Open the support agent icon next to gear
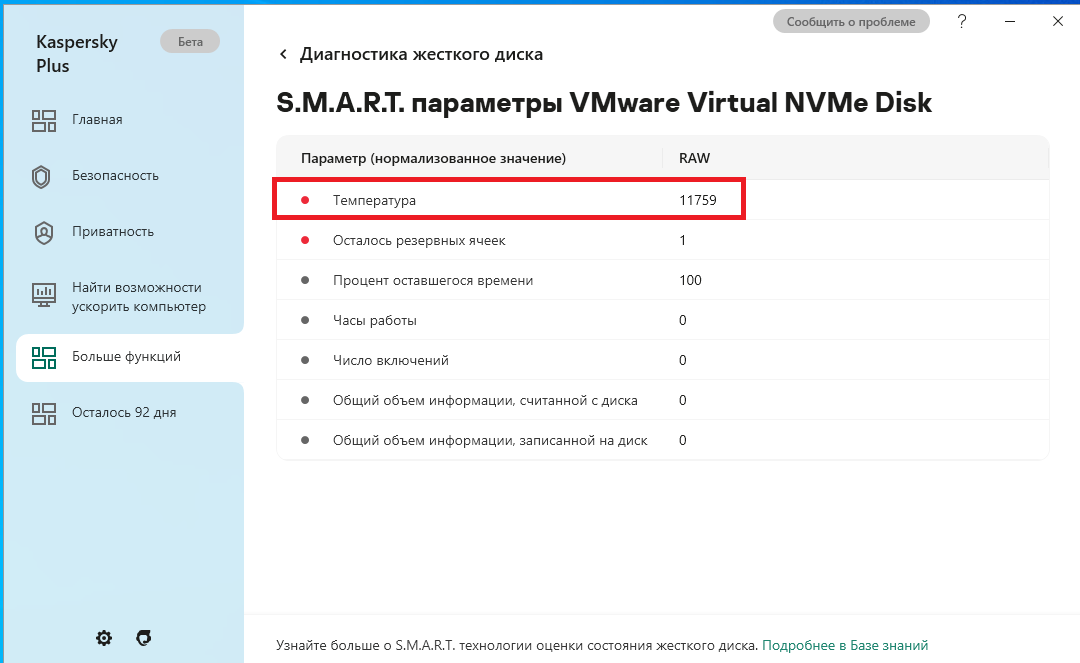 tap(143, 638)
